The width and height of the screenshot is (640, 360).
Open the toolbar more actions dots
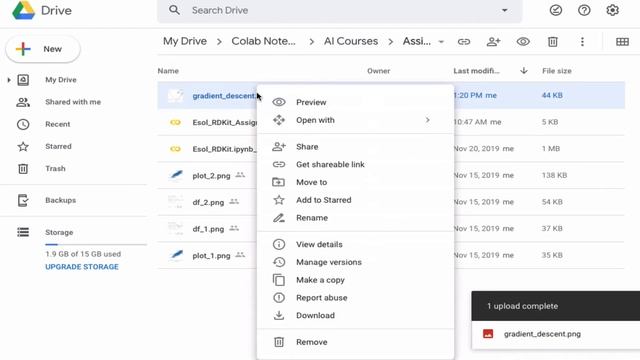[x=582, y=42]
